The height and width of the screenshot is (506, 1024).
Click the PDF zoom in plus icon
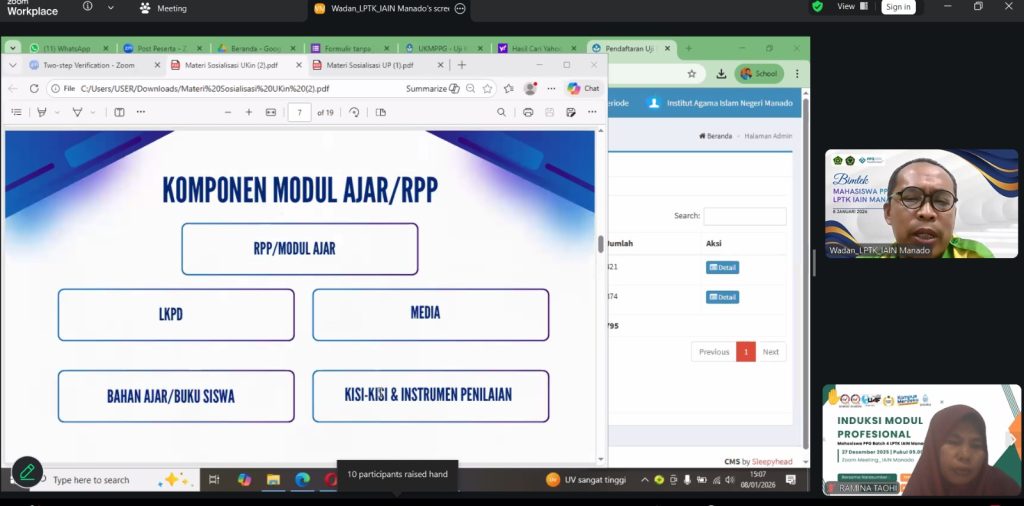[x=249, y=112]
